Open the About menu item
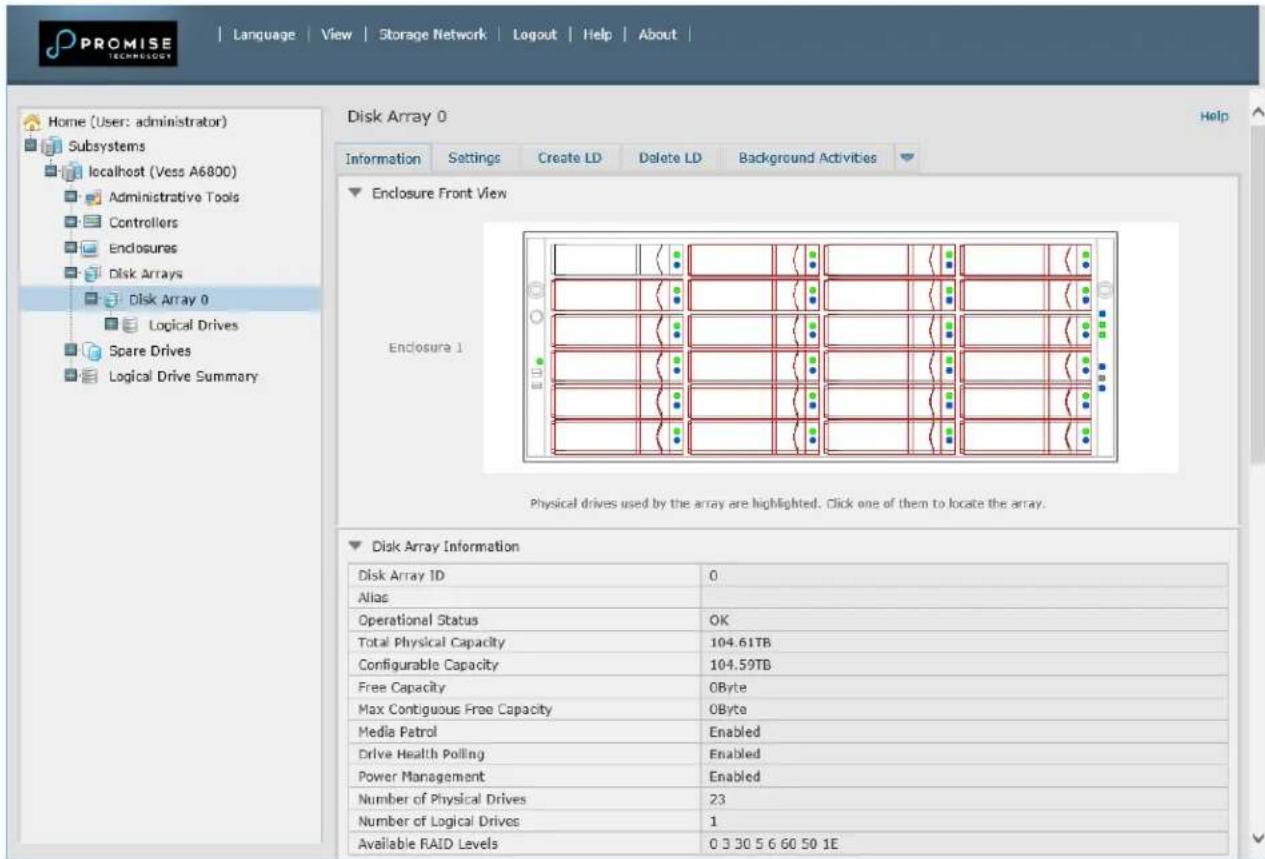This screenshot has width=1265, height=859. (658, 35)
